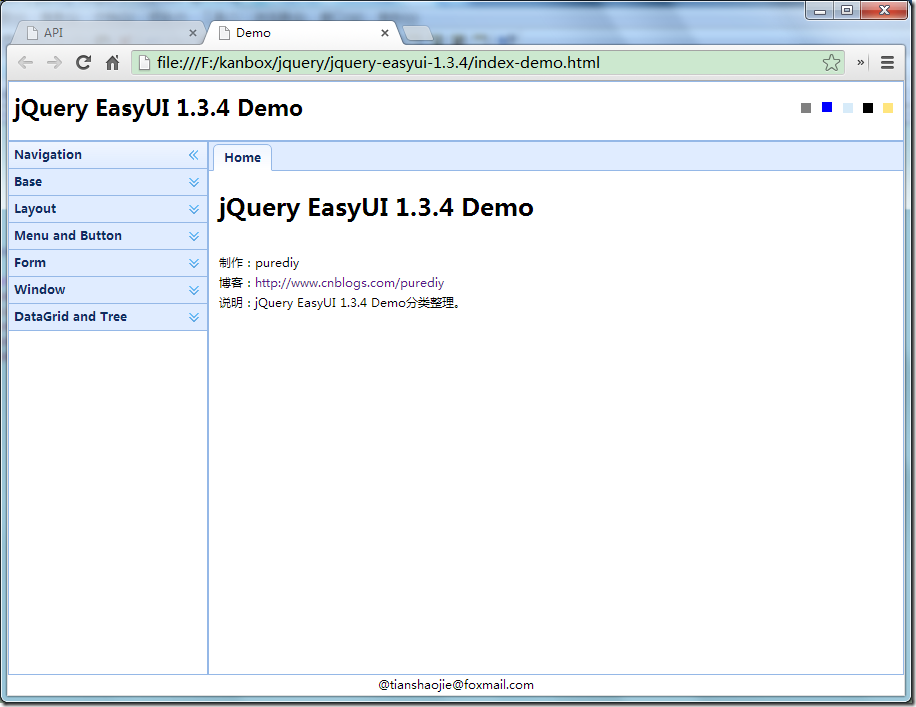
Task: Open a new browser tab
Action: click(x=418, y=34)
